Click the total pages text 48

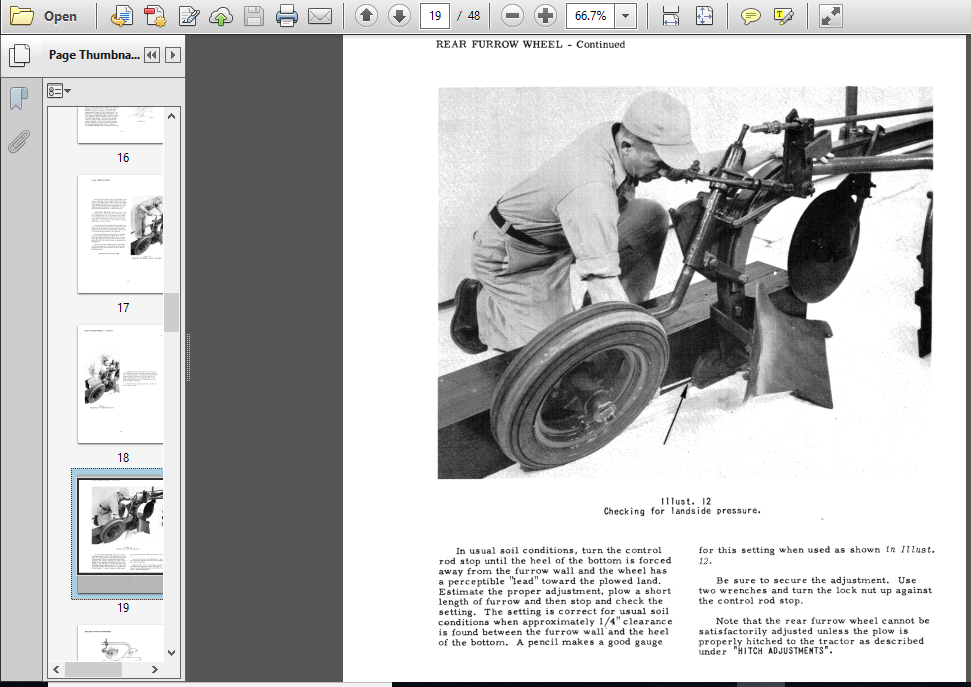474,15
